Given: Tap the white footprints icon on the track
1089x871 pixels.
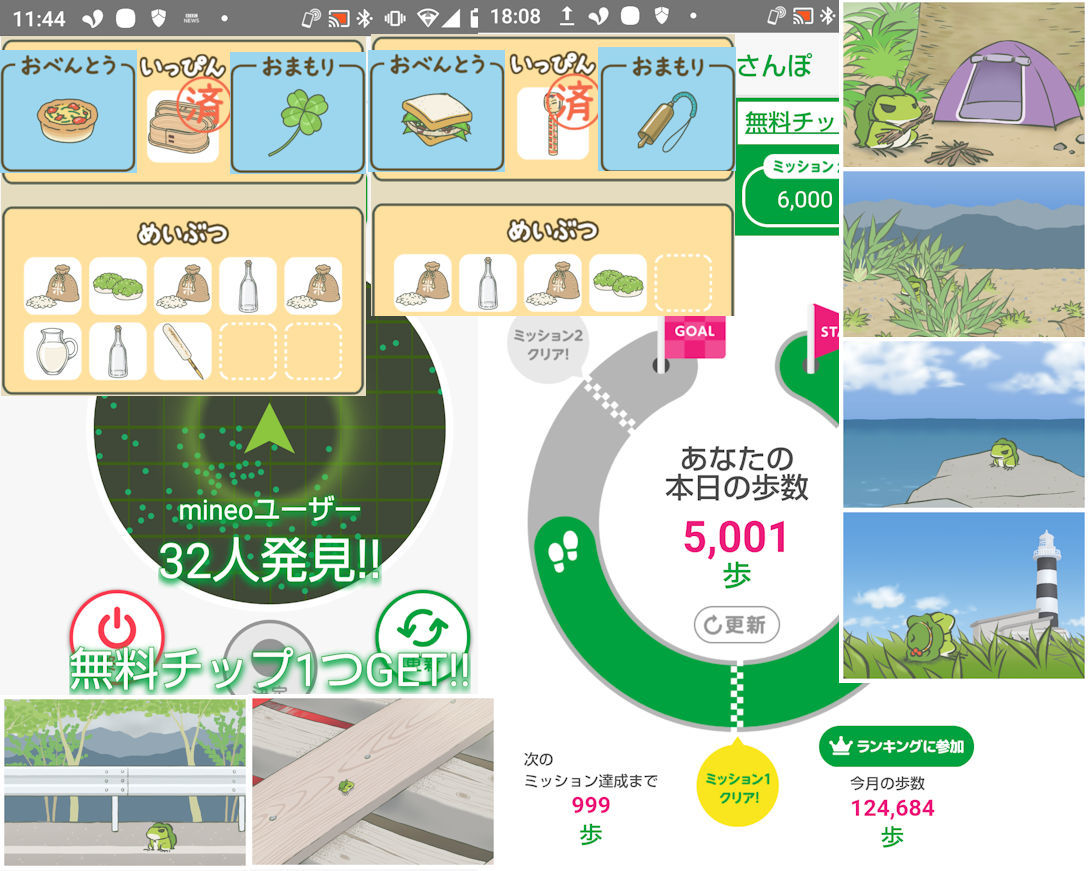Looking at the screenshot, I should [563, 551].
